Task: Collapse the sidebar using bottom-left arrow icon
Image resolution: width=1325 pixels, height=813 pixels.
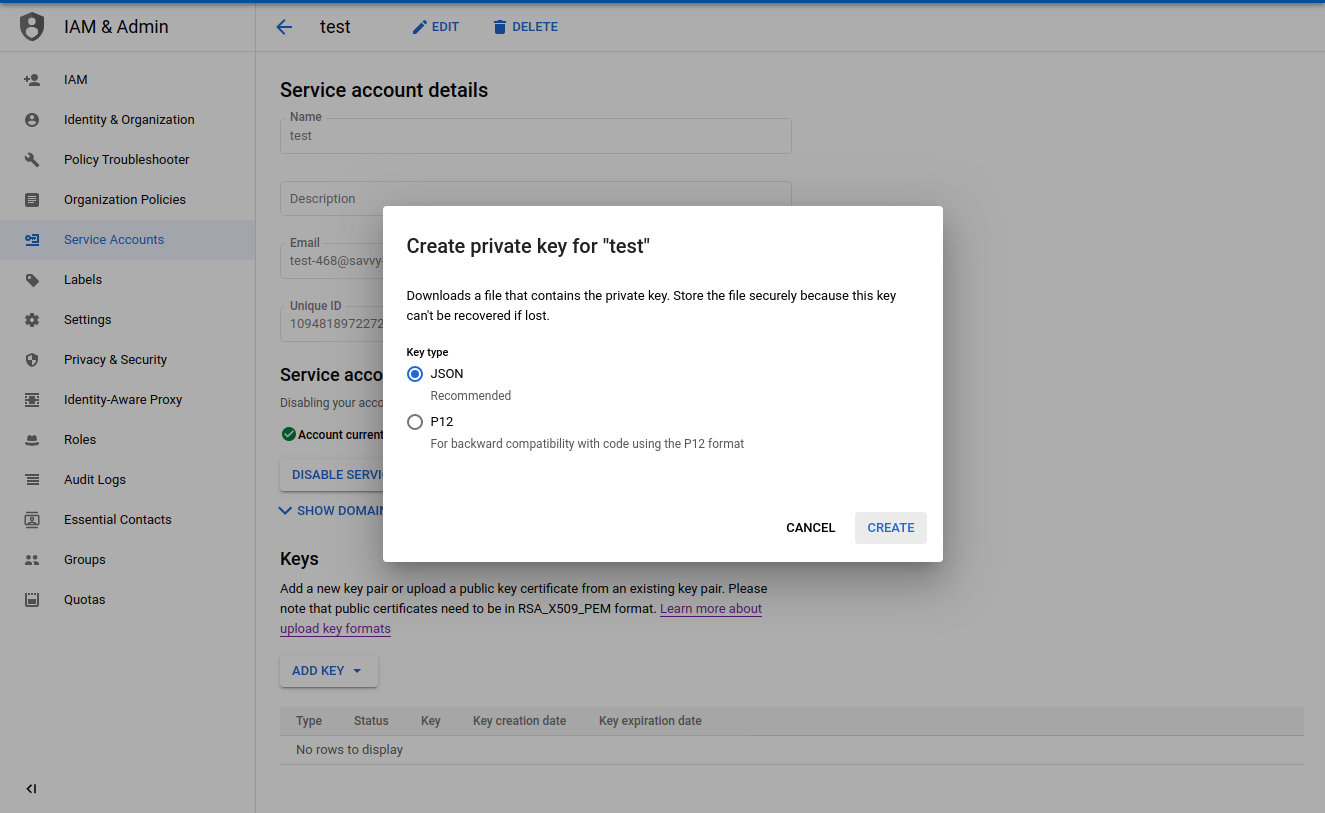Action: tap(31, 789)
